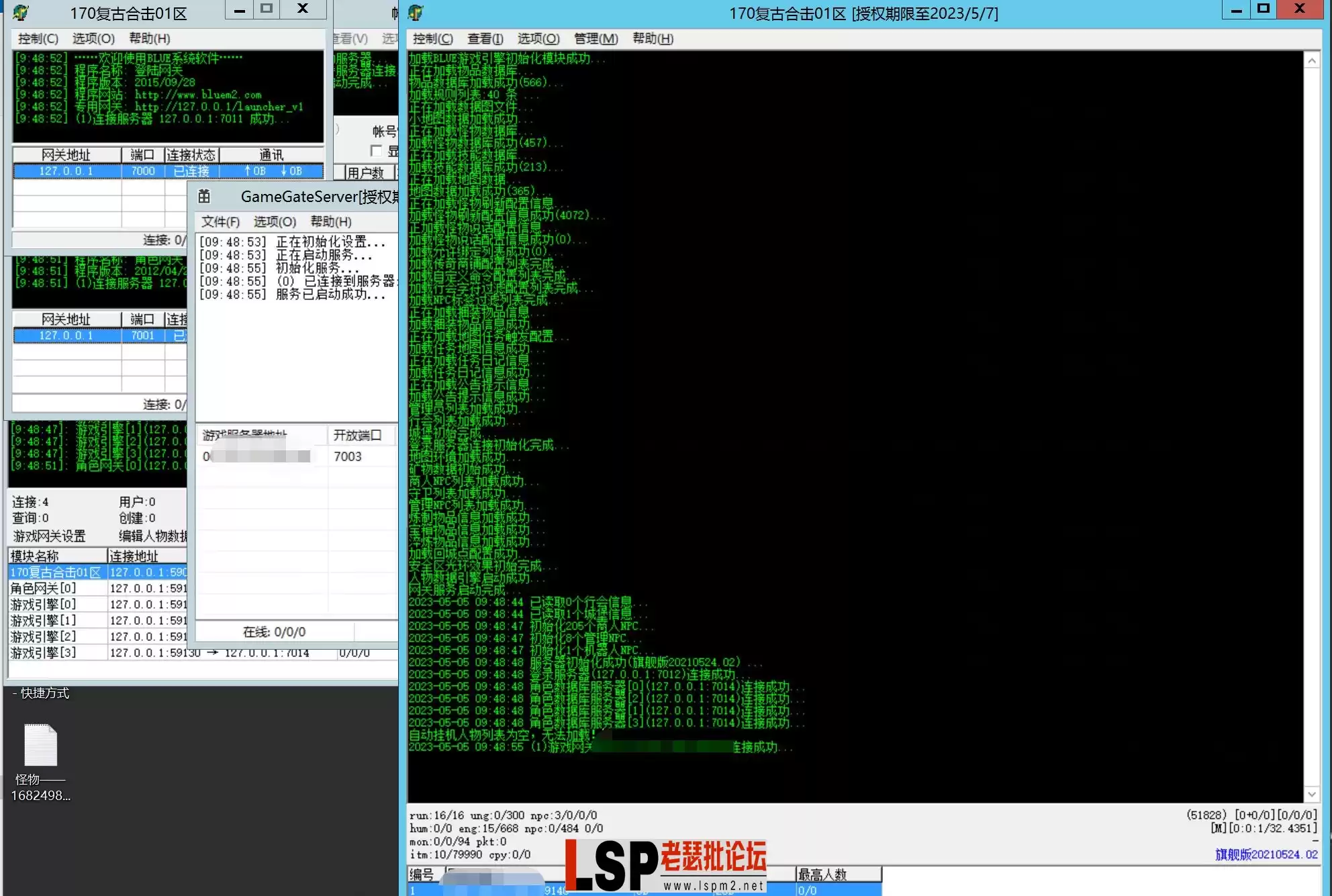Select the 7003 port cell in GameGateServer
The width and height of the screenshot is (1332, 896).
click(x=348, y=456)
